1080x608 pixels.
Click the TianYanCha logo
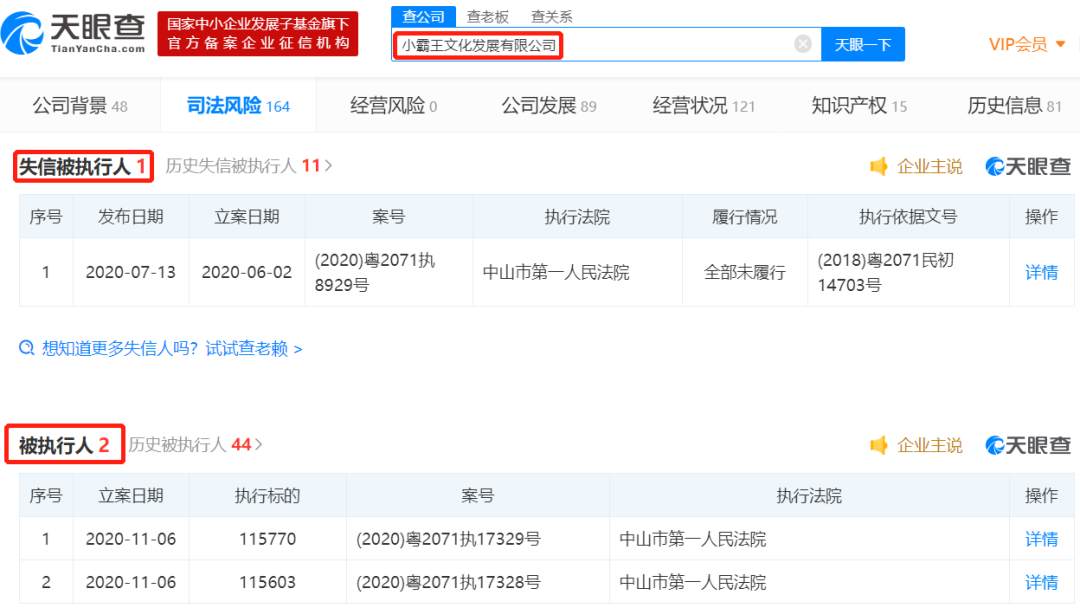pos(73,32)
